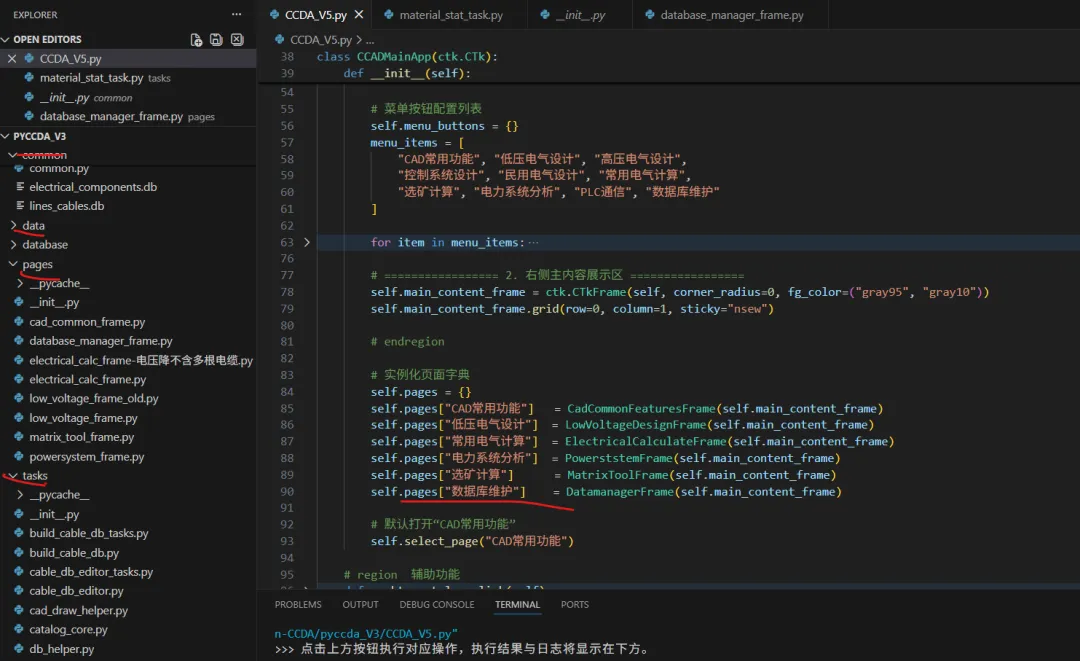Image resolution: width=1080 pixels, height=661 pixels.
Task: Collapse the pages folder
Action: pos(13,264)
